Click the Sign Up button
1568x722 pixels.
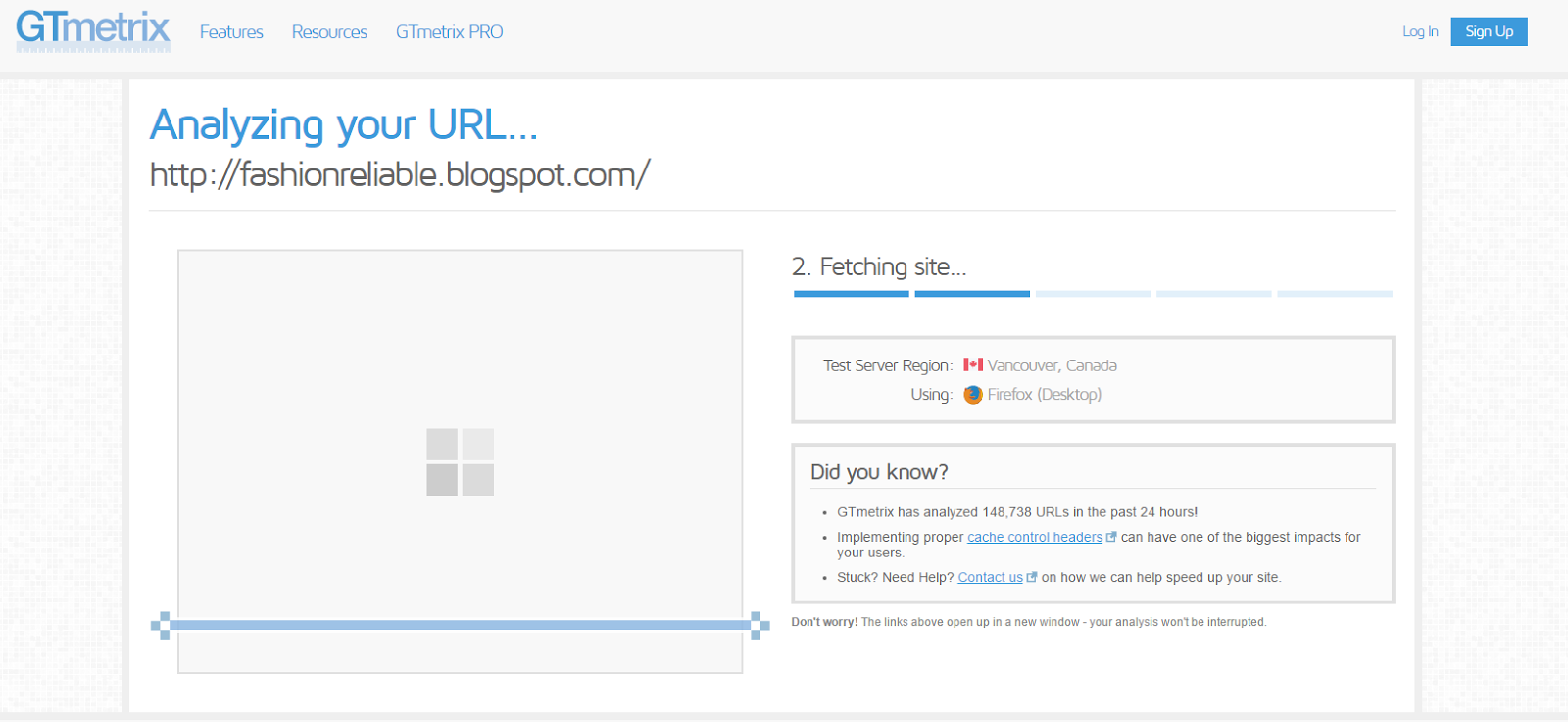pyautogui.click(x=1489, y=31)
